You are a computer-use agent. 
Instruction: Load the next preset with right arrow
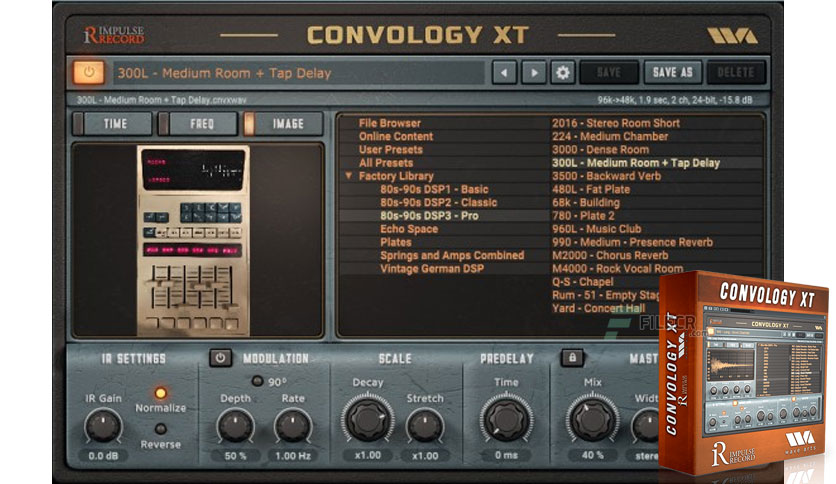point(534,72)
